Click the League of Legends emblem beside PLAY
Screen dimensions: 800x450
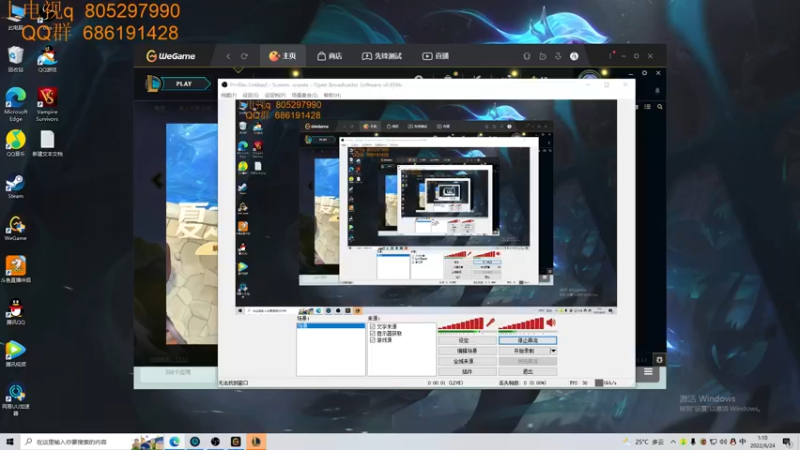coord(153,84)
